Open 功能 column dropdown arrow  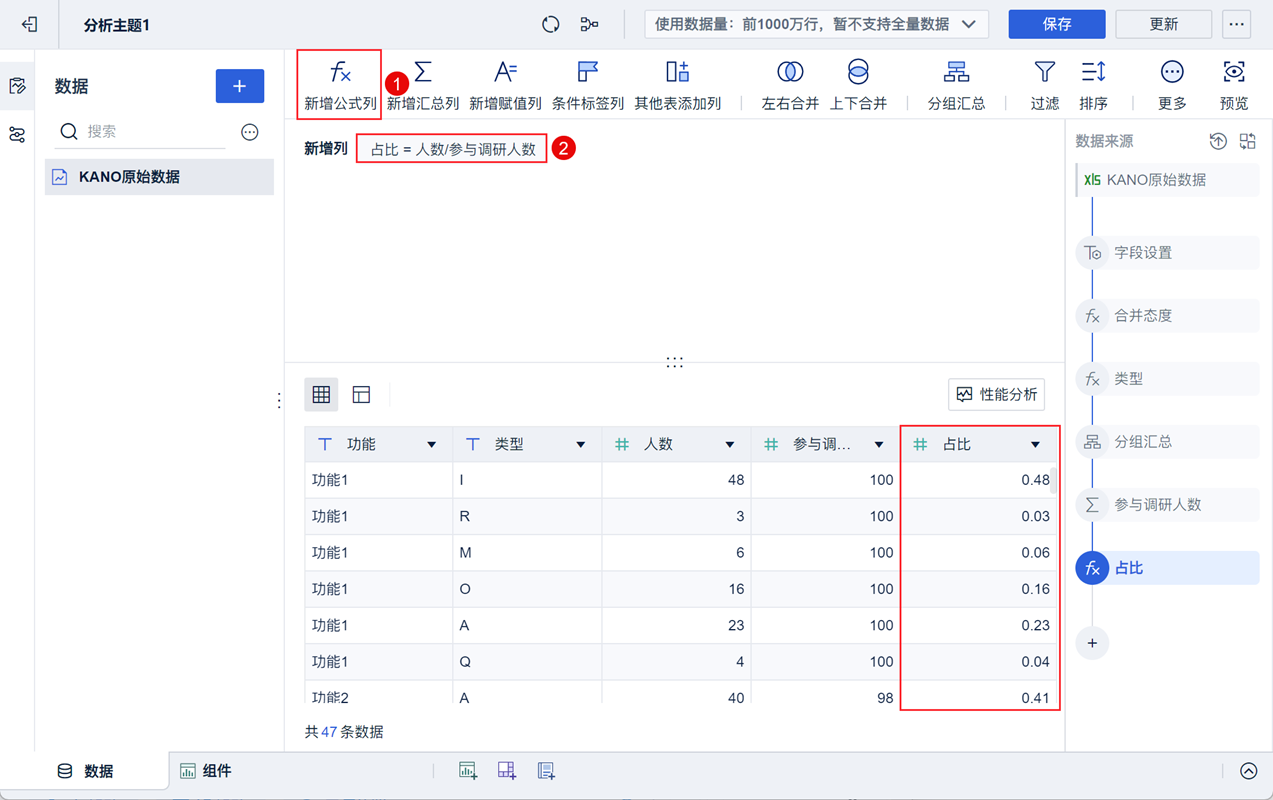pyautogui.click(x=432, y=445)
